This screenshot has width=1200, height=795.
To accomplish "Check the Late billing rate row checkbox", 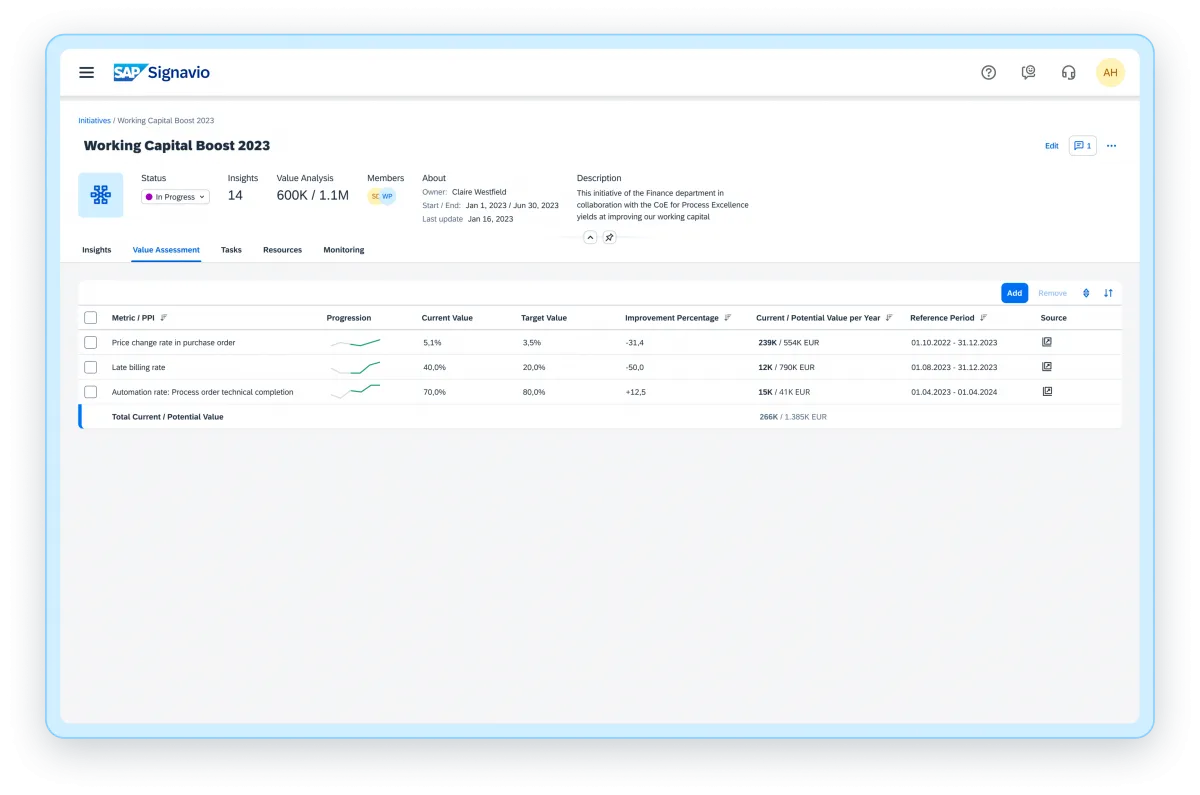I will [91, 367].
